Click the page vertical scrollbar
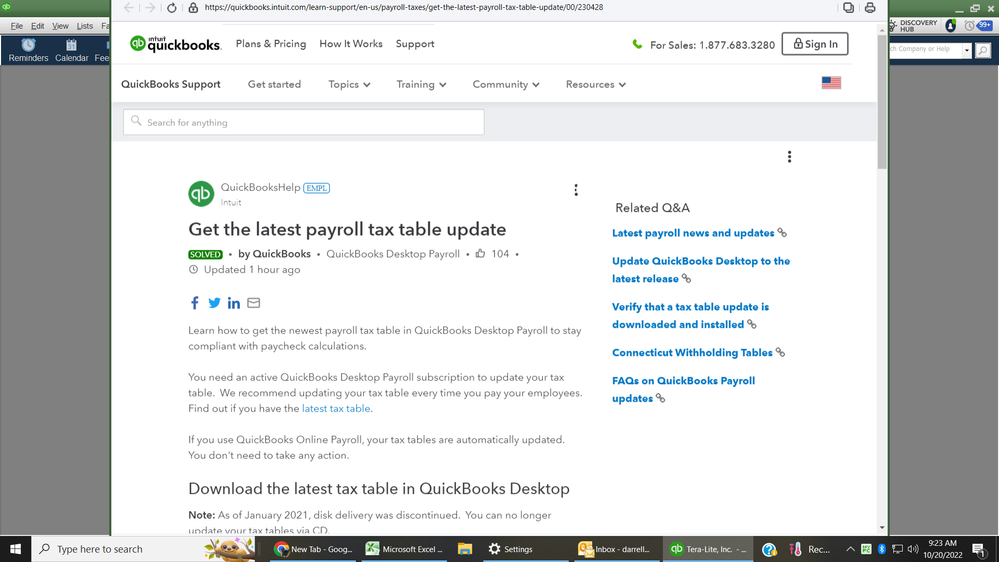The width and height of the screenshot is (999, 562). pos(882,102)
